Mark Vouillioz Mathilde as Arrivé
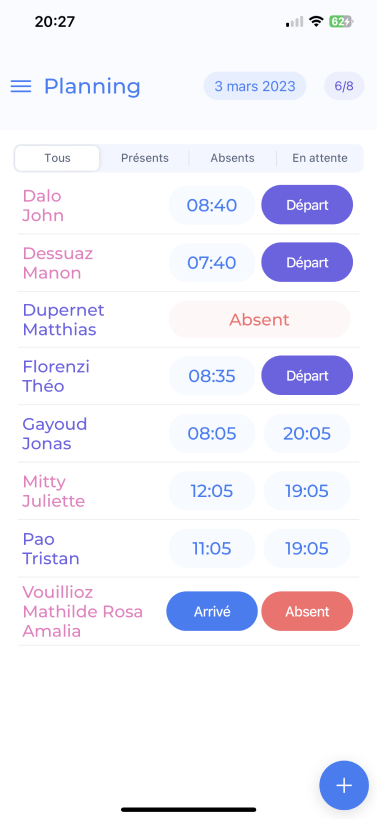Screen dimensions: 377x819 tap(212, 611)
